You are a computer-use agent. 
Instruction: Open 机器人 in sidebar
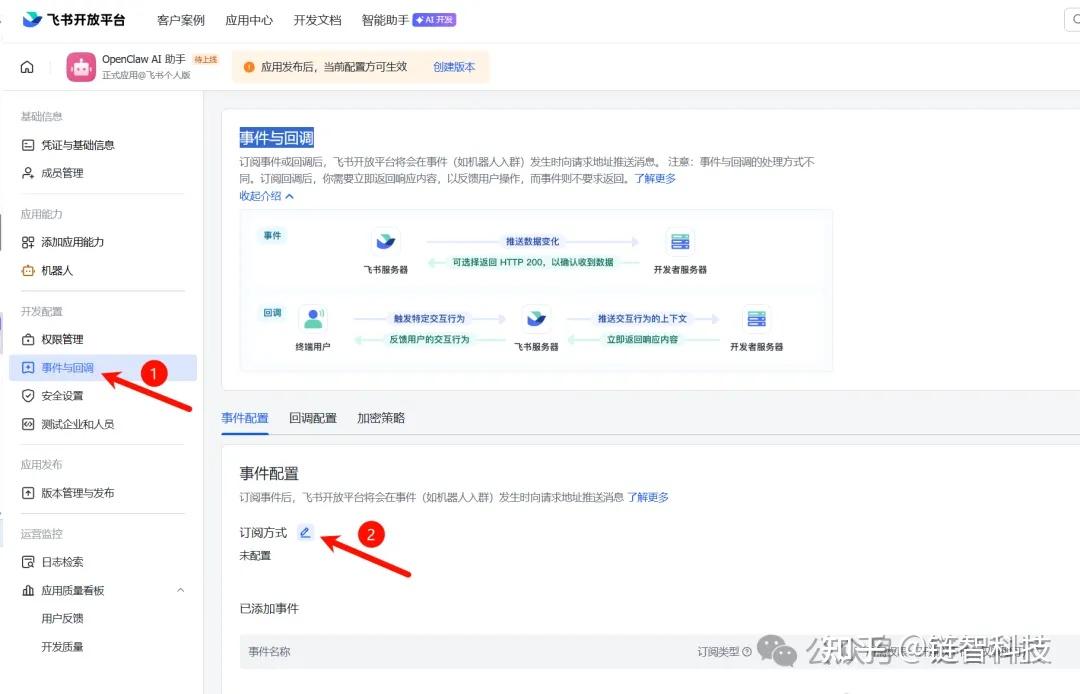point(103,271)
